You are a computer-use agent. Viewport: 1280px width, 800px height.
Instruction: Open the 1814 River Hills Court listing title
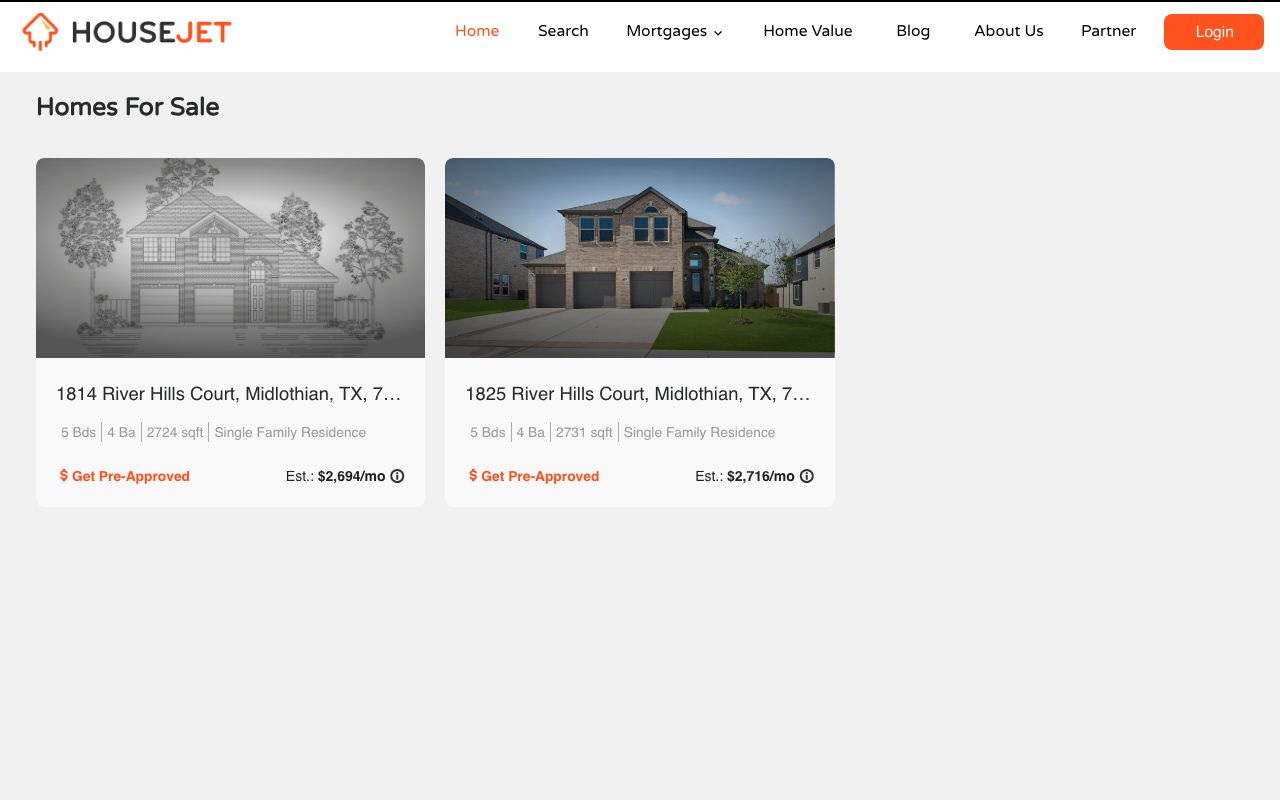click(x=229, y=394)
